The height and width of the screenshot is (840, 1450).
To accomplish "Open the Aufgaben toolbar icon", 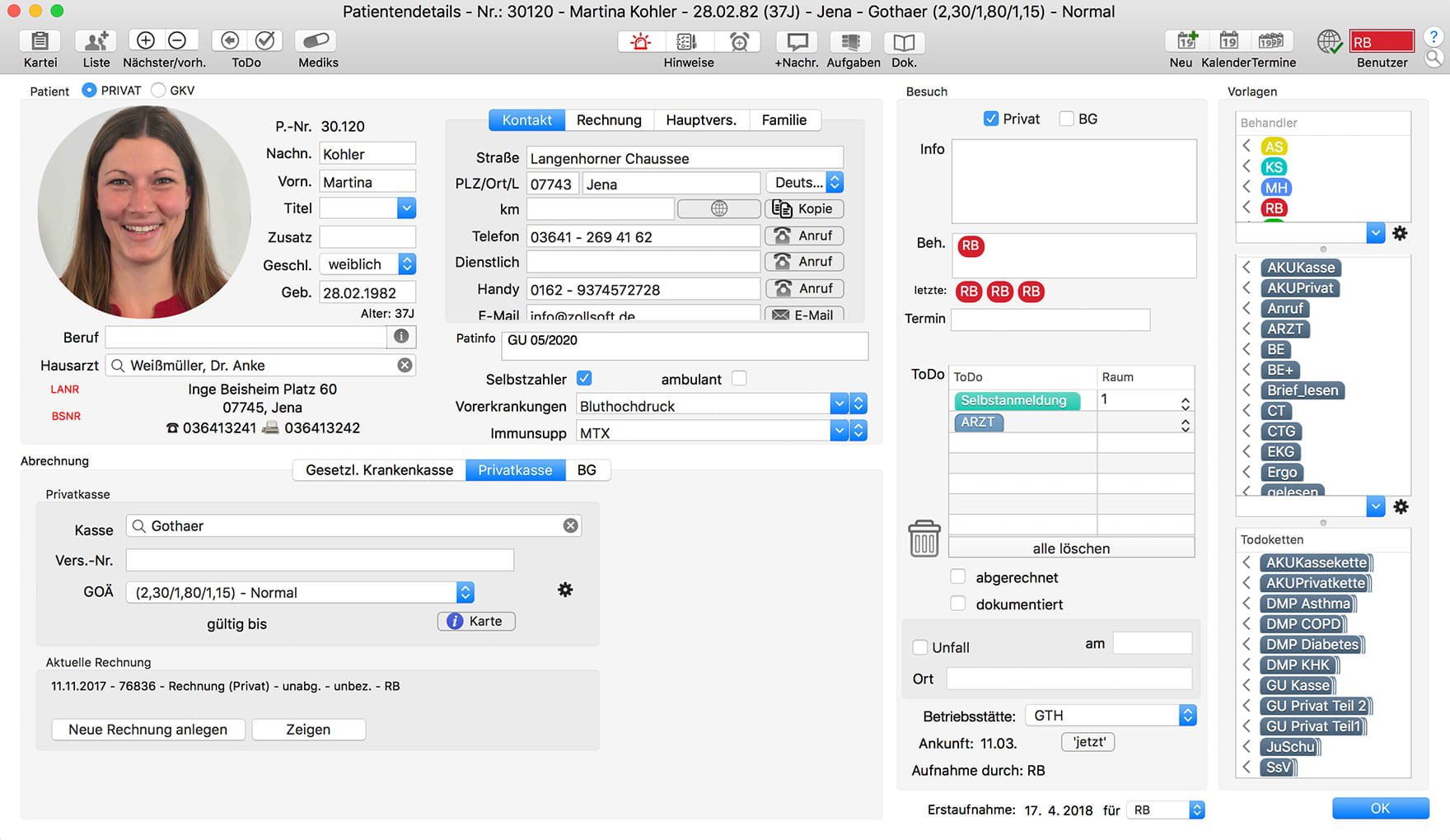I will point(851,42).
